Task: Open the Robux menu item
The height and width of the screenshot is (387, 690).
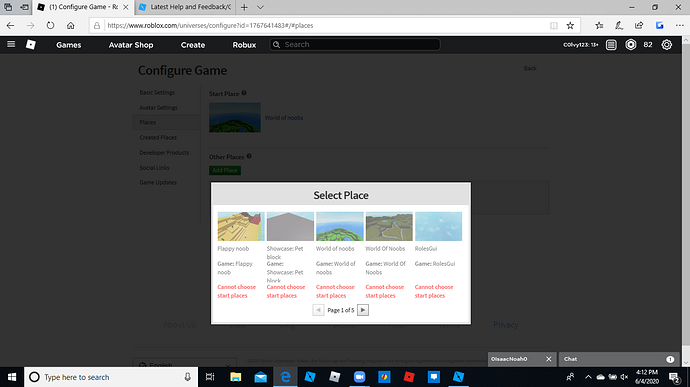Action: tap(244, 45)
